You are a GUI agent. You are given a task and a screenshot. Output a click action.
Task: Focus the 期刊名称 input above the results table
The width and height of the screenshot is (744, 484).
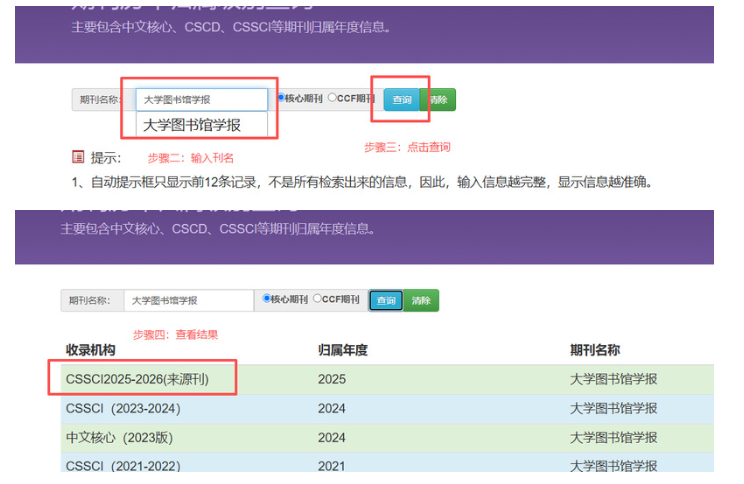click(189, 300)
